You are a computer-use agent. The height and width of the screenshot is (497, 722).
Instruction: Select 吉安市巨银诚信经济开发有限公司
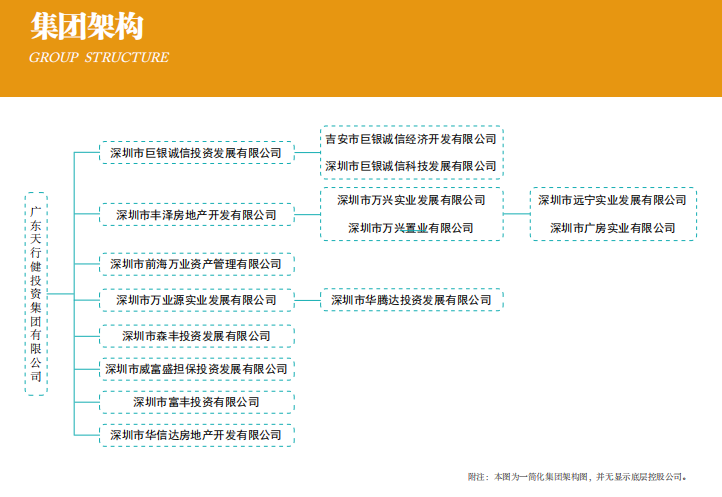411,139
